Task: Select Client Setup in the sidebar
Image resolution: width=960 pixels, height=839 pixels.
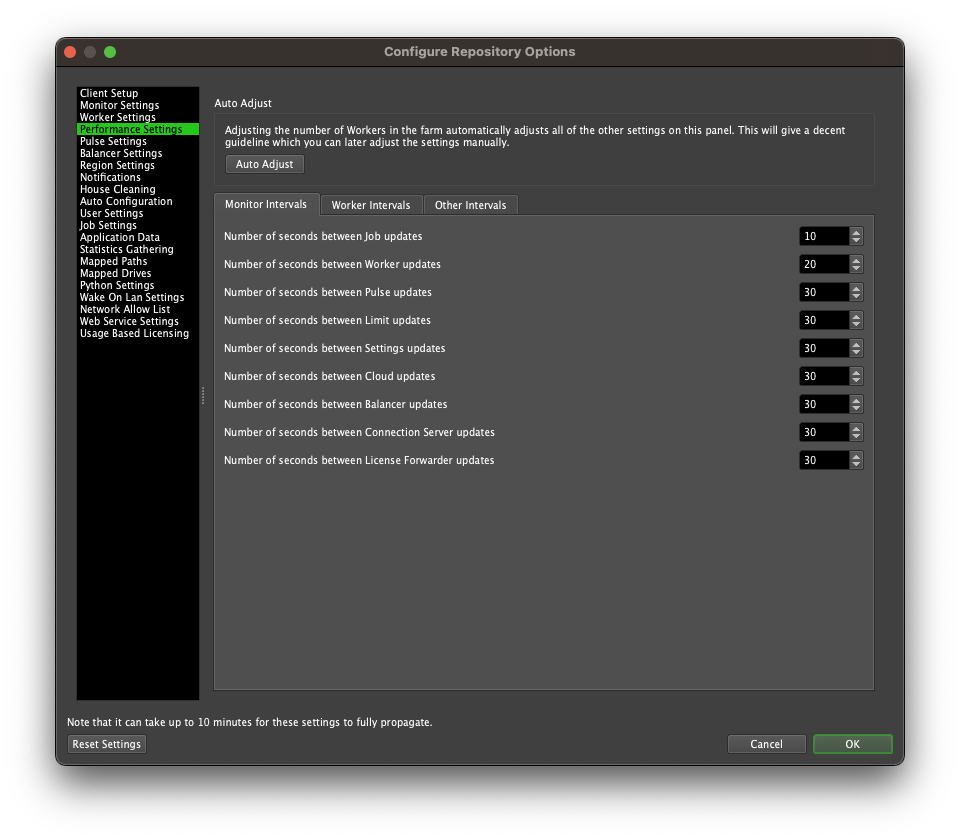Action: pos(109,94)
